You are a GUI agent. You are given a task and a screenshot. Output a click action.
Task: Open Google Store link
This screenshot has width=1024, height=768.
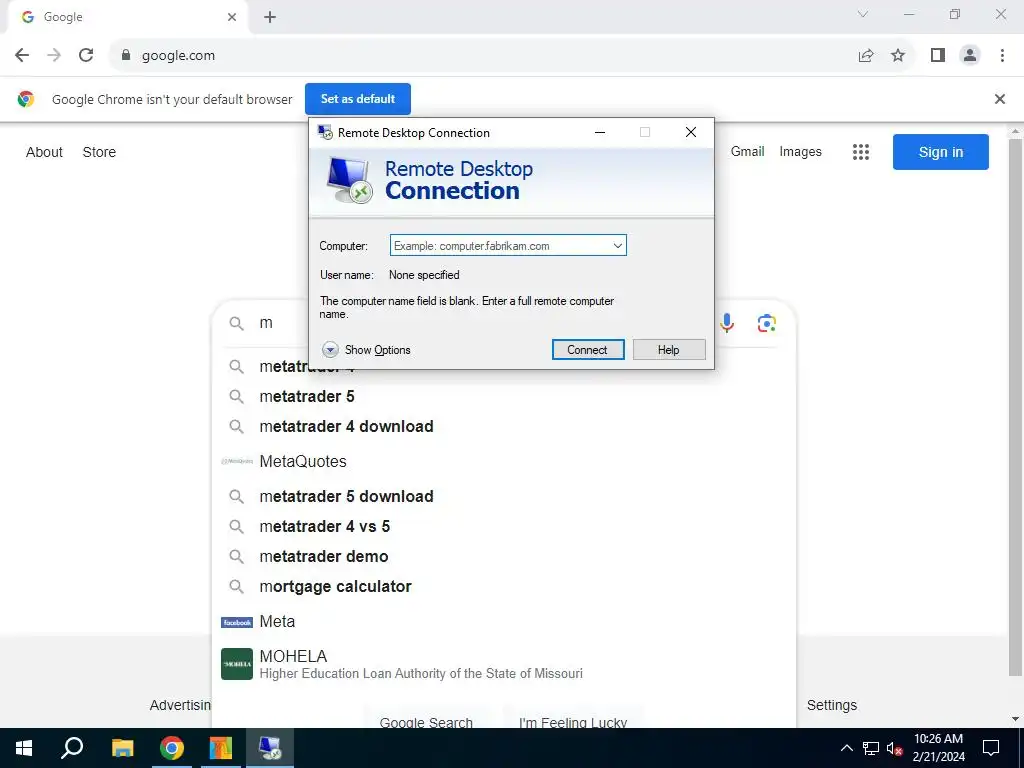point(99,152)
